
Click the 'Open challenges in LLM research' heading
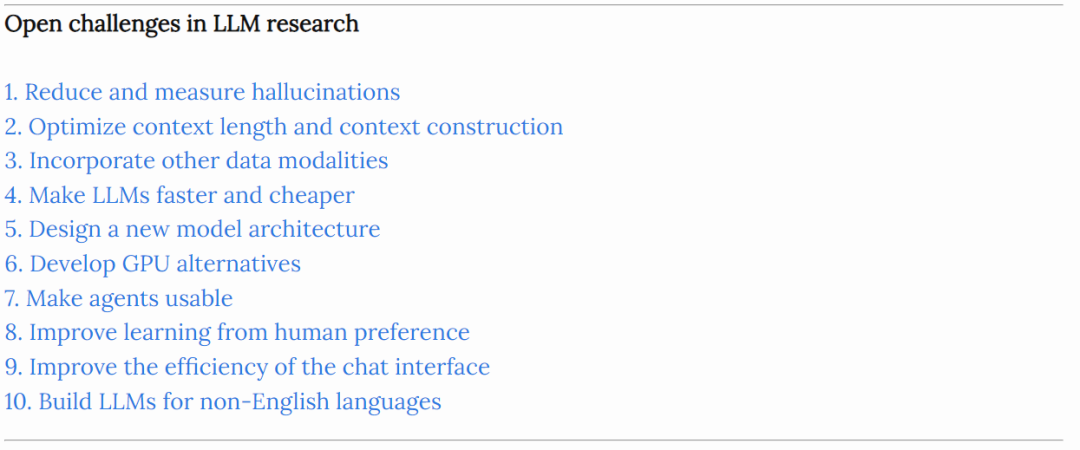182,24
